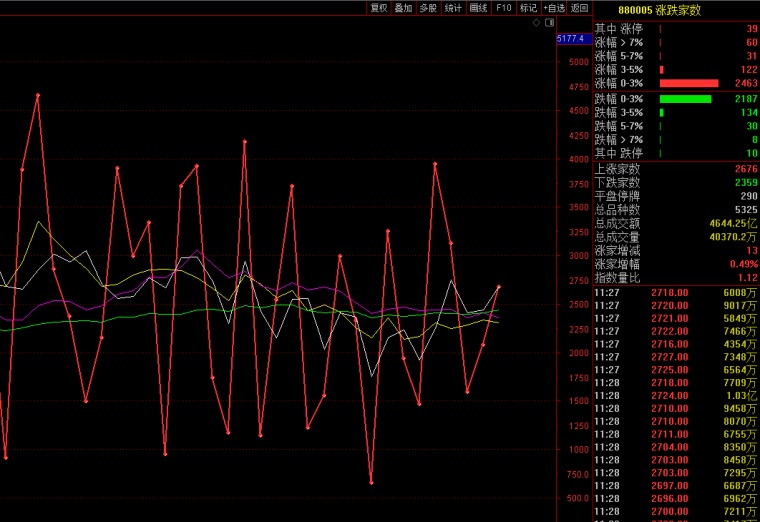Click the 总成交量 label
This screenshot has height=522, width=760.
[x=617, y=237]
